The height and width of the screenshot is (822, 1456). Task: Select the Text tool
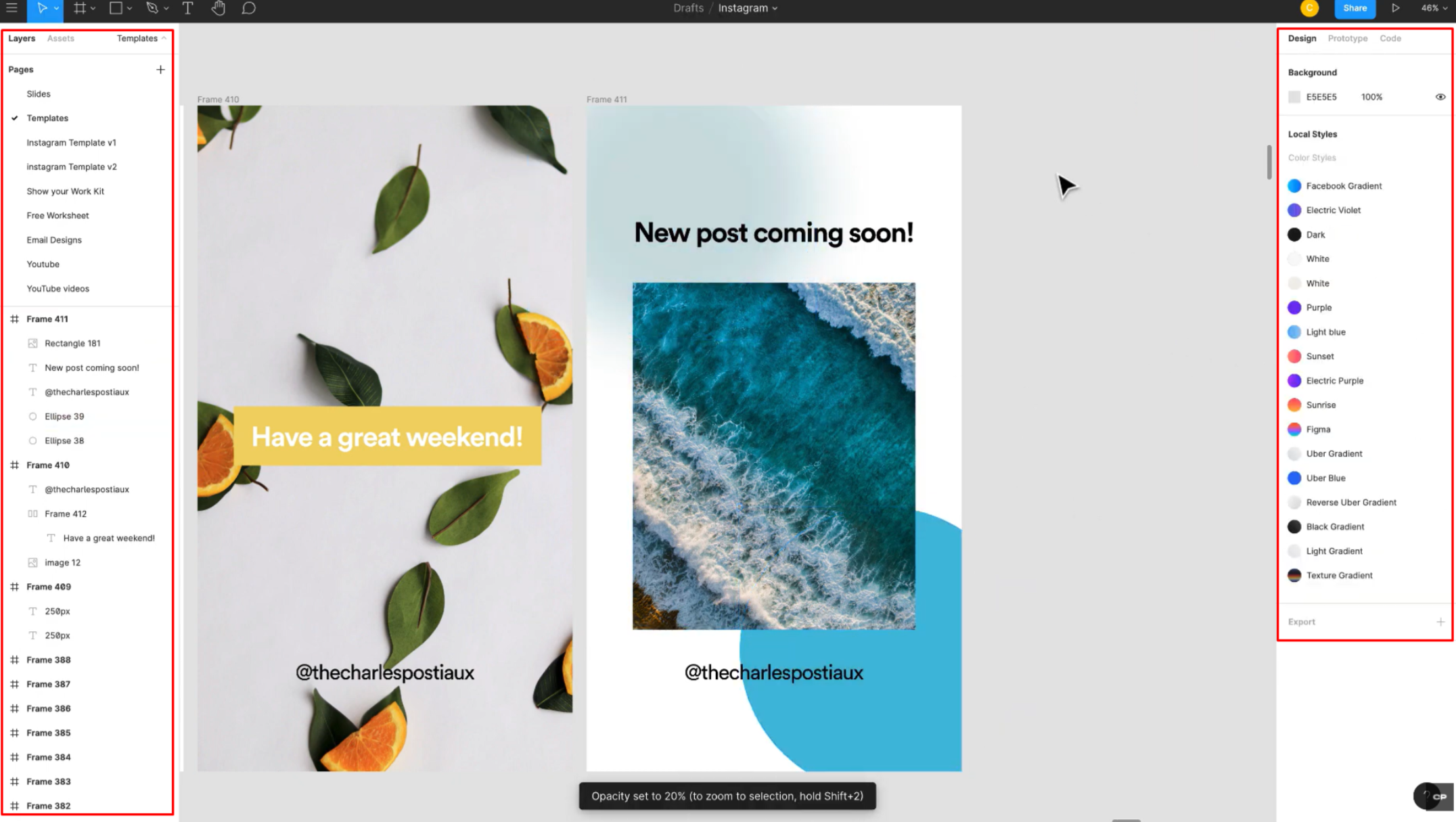[187, 8]
